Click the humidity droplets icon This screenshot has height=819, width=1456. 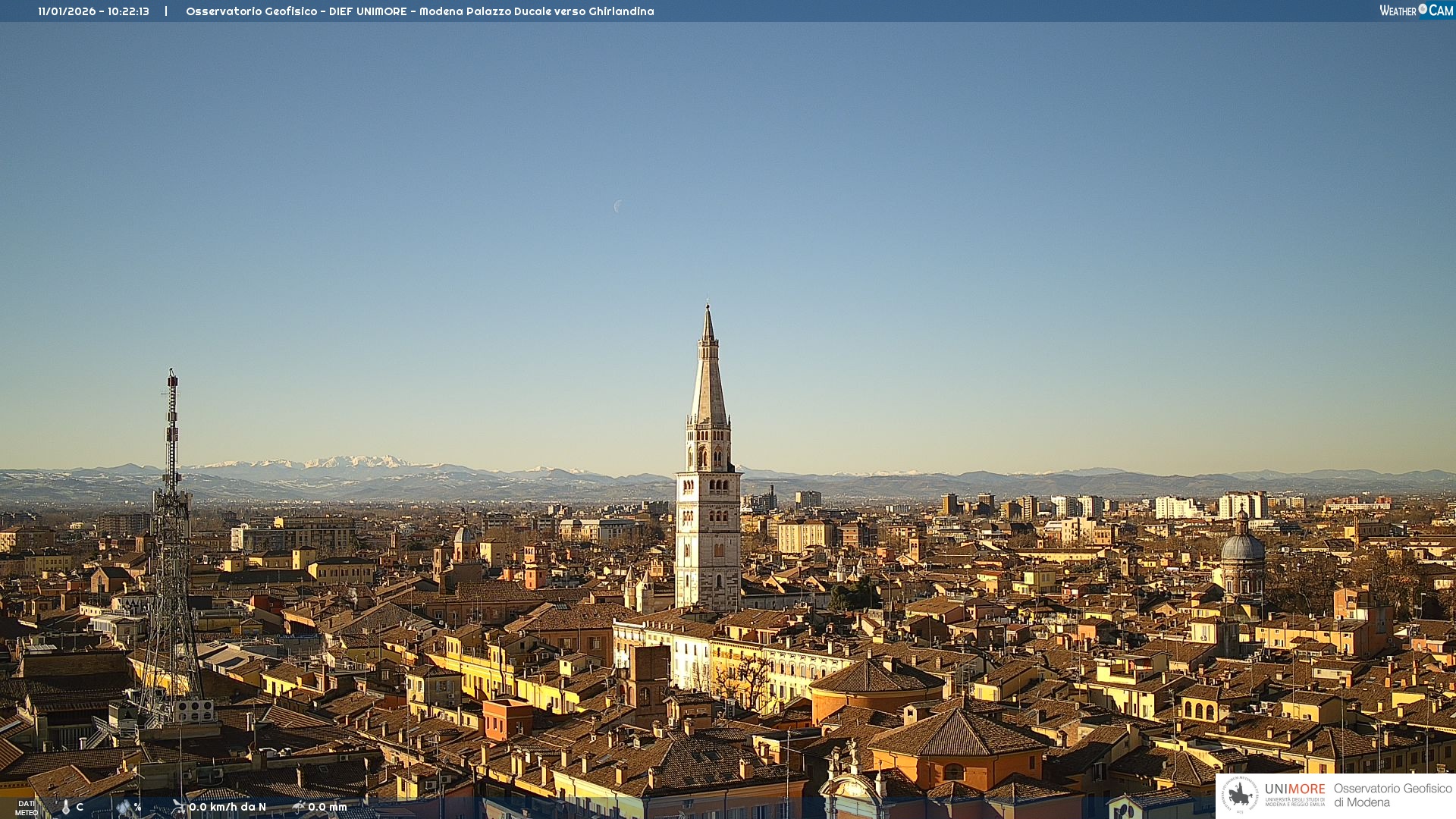(x=124, y=808)
